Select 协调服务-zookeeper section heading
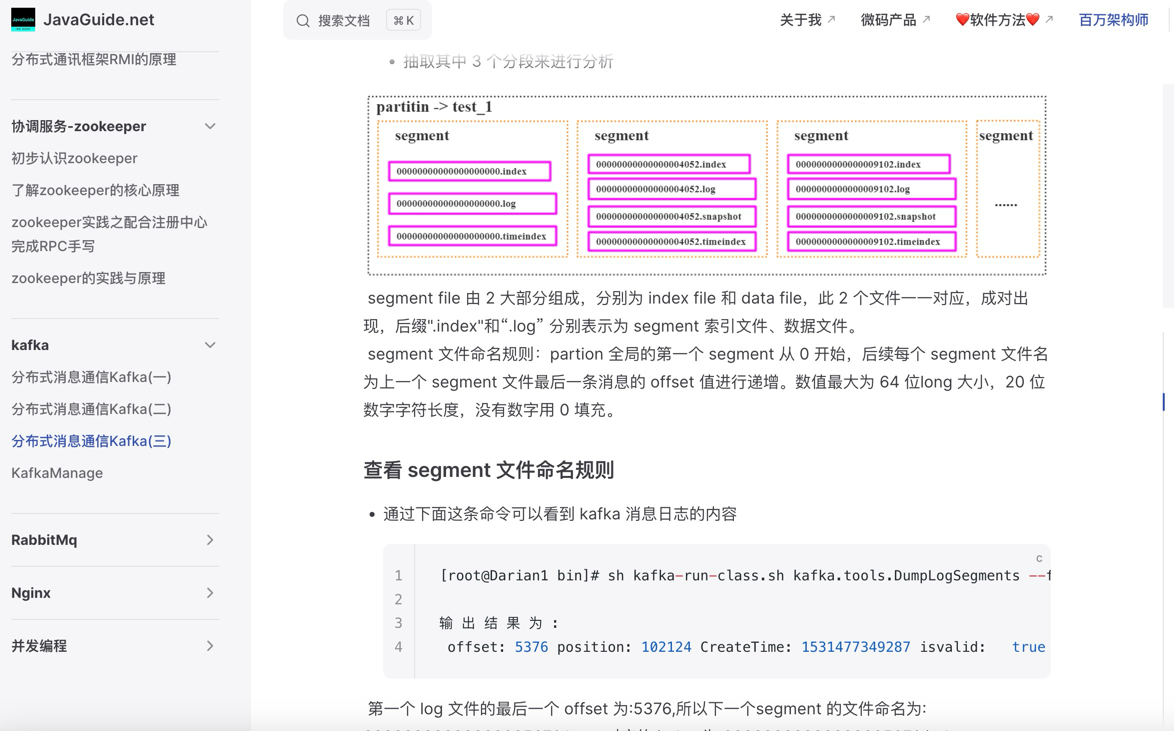Image resolution: width=1174 pixels, height=731 pixels. [79, 127]
